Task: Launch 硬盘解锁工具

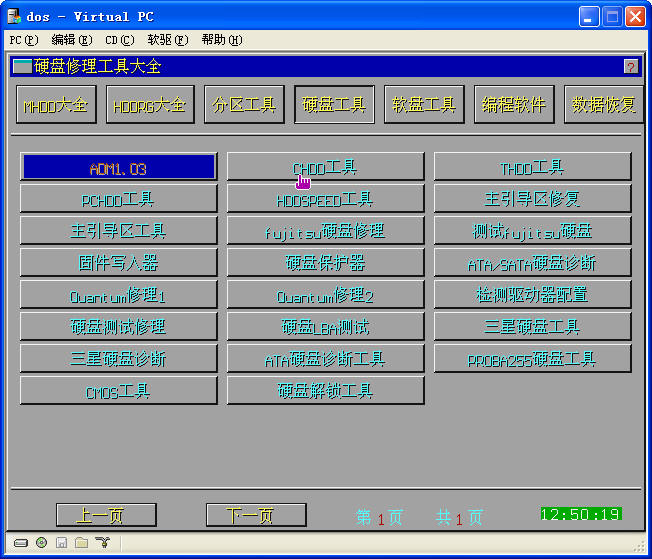Action: pos(326,391)
